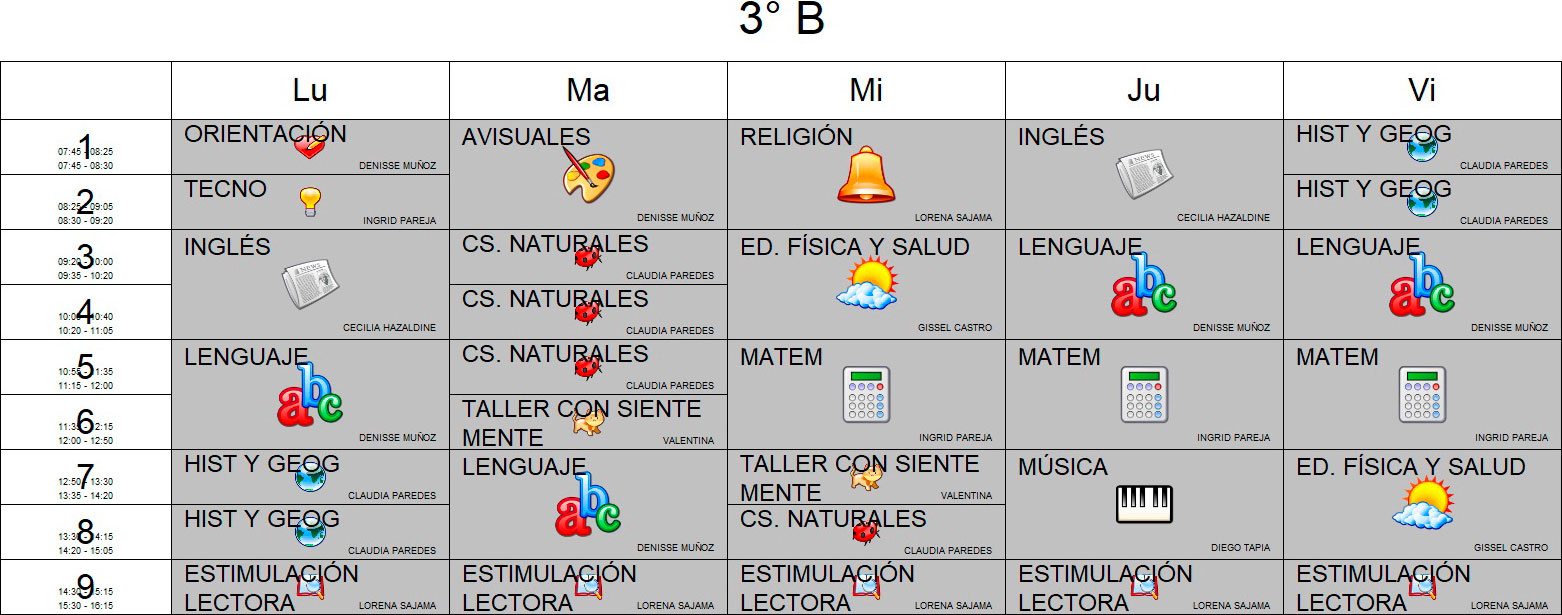Image resolution: width=1562 pixels, height=615 pixels.
Task: Select the Mi column header
Action: pyautogui.click(x=866, y=91)
